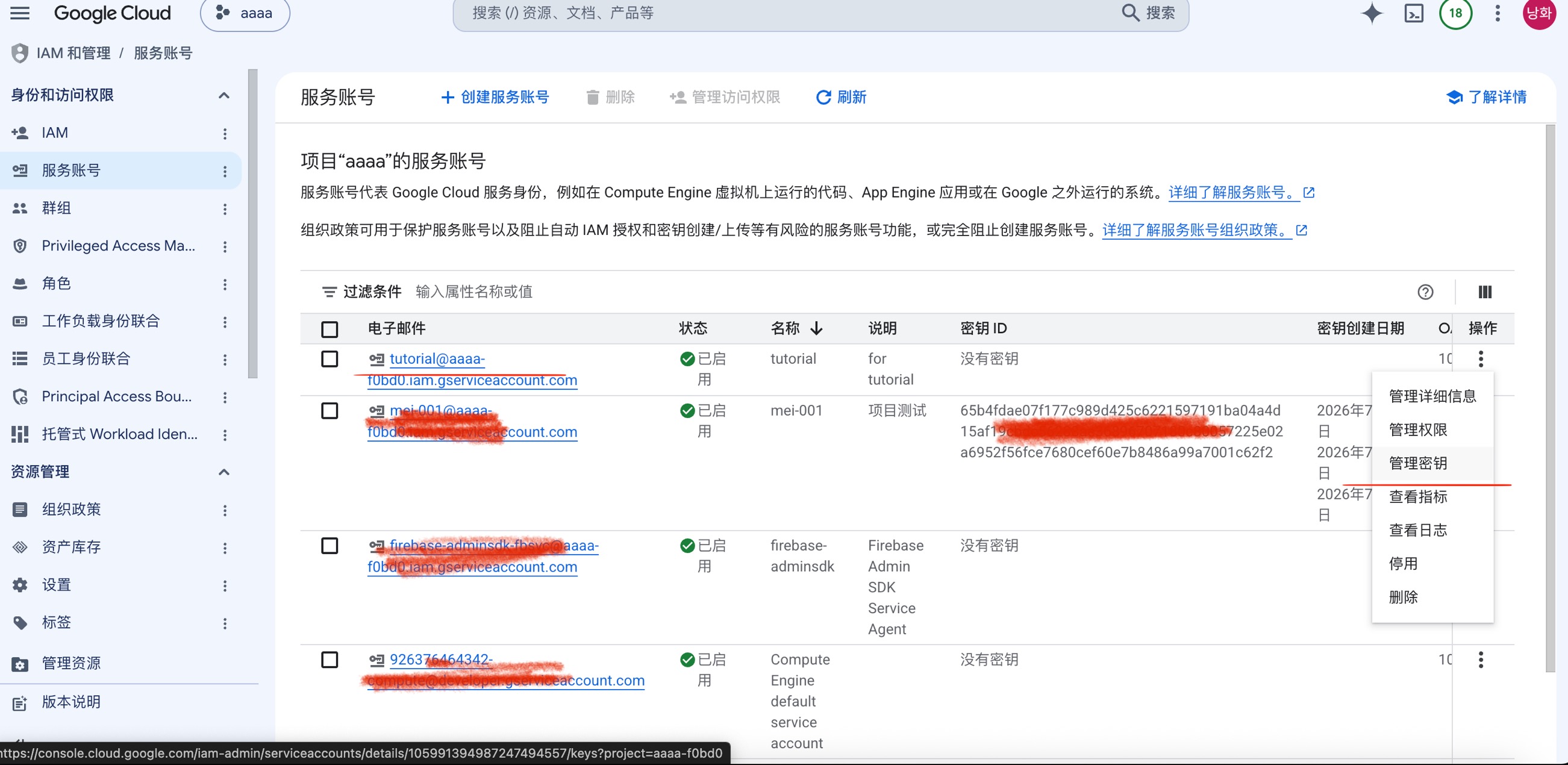Click the 创建服务账号 button
1568x765 pixels.
(495, 98)
